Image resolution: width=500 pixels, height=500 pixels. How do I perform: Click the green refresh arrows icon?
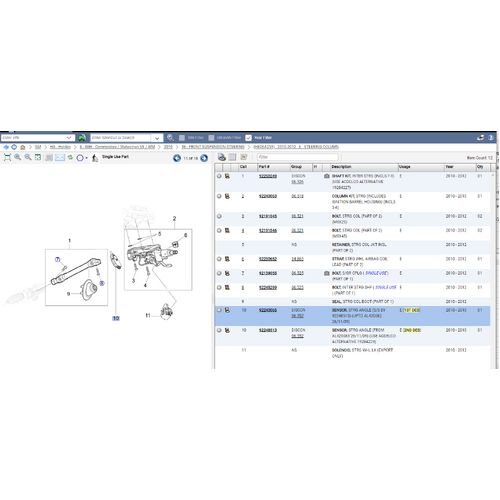70,157
